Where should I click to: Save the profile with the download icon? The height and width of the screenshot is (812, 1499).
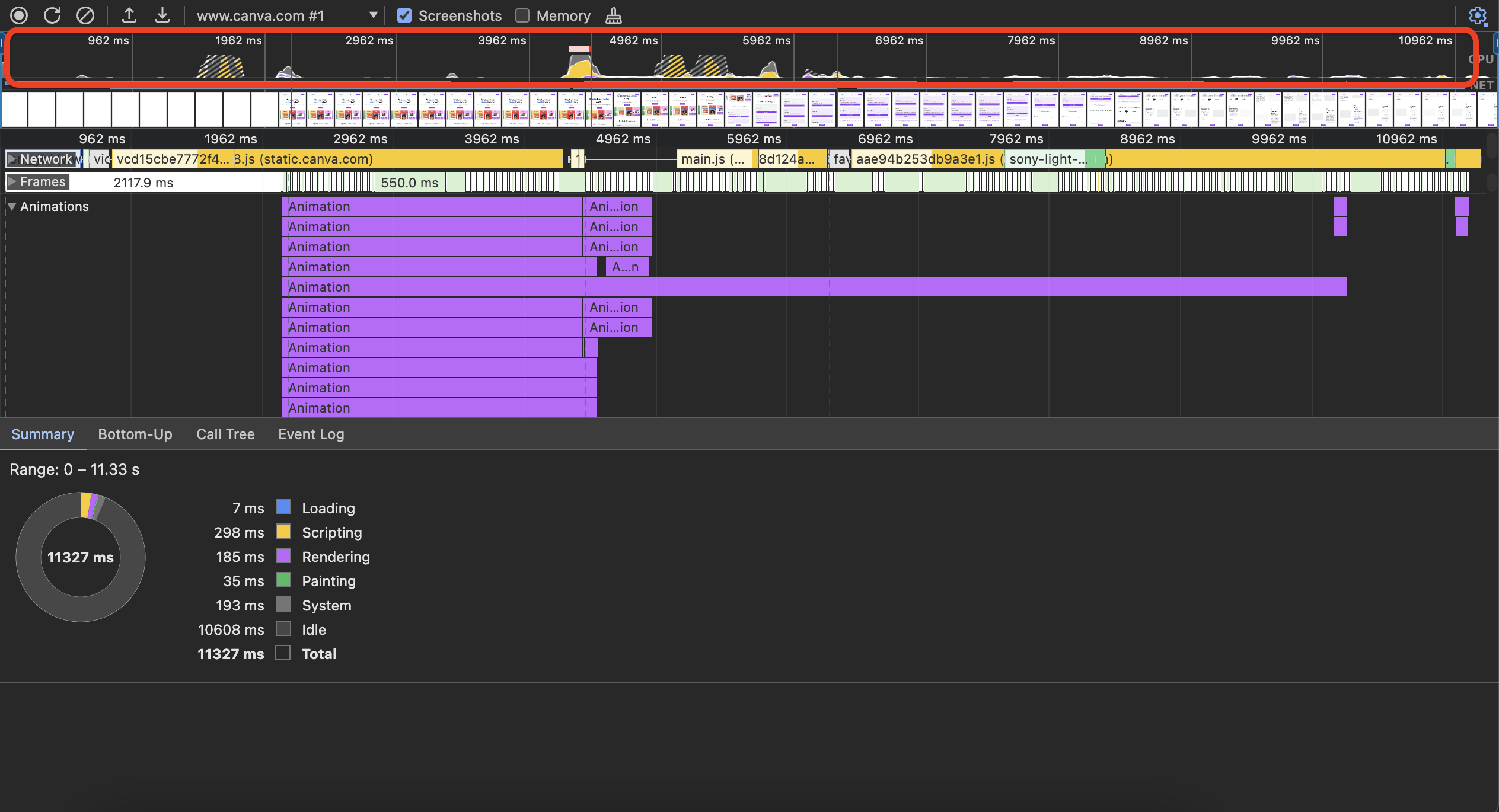(162, 15)
